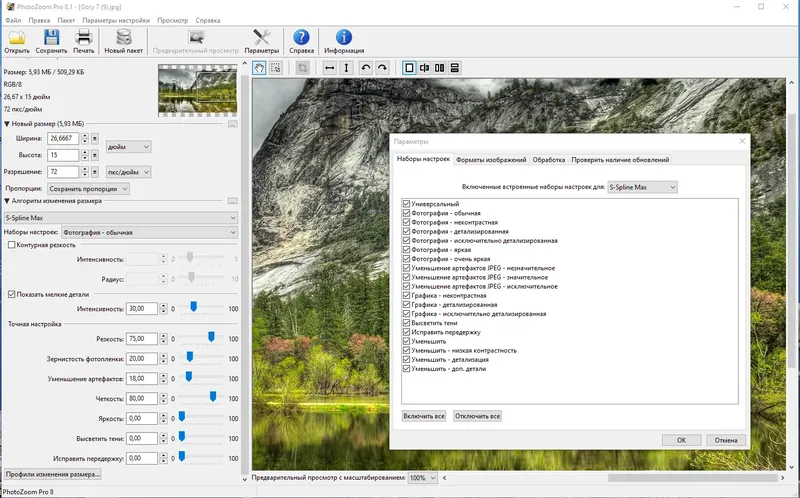Open Наборы настроек preset dropdown

(x=149, y=232)
